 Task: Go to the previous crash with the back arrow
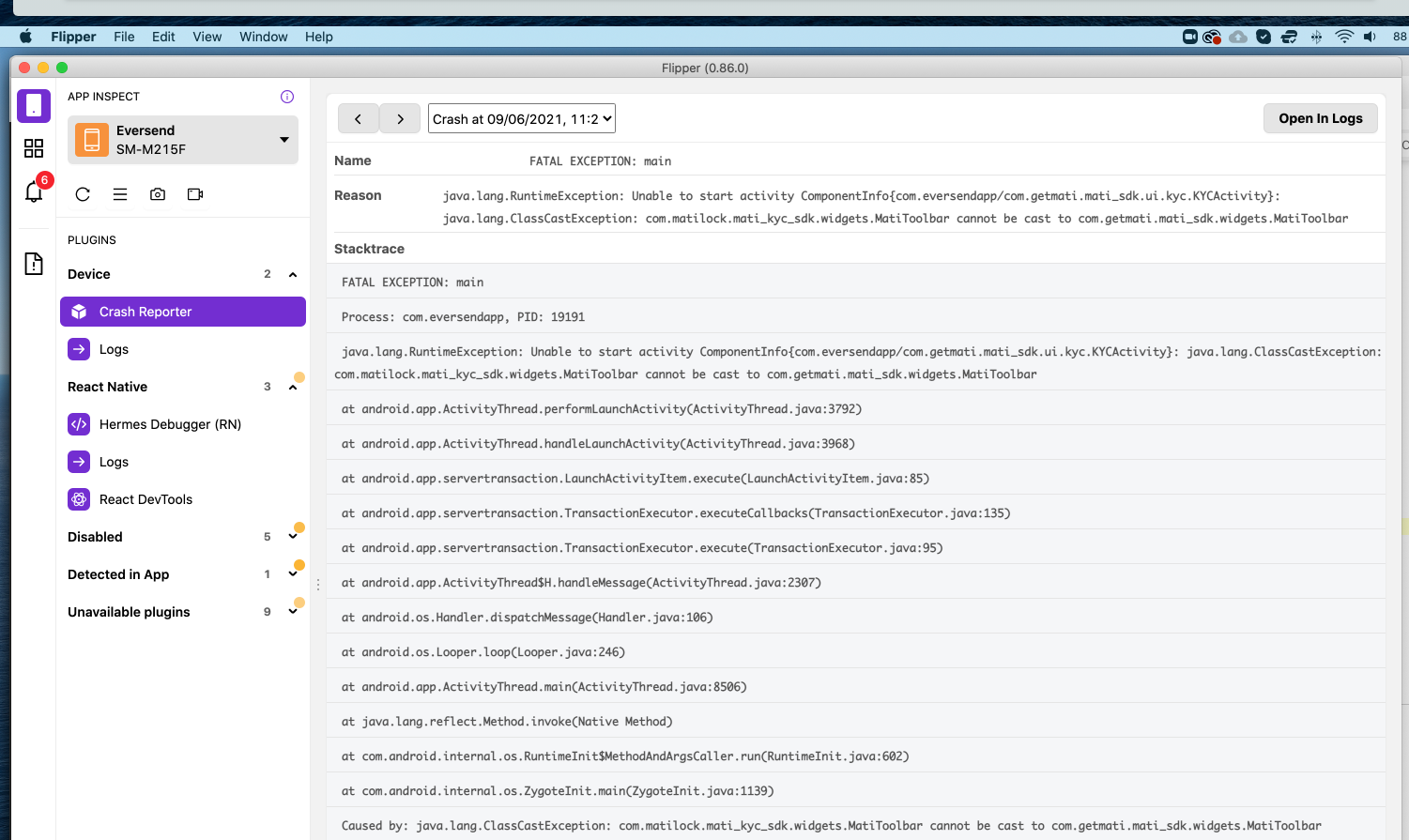tap(359, 118)
